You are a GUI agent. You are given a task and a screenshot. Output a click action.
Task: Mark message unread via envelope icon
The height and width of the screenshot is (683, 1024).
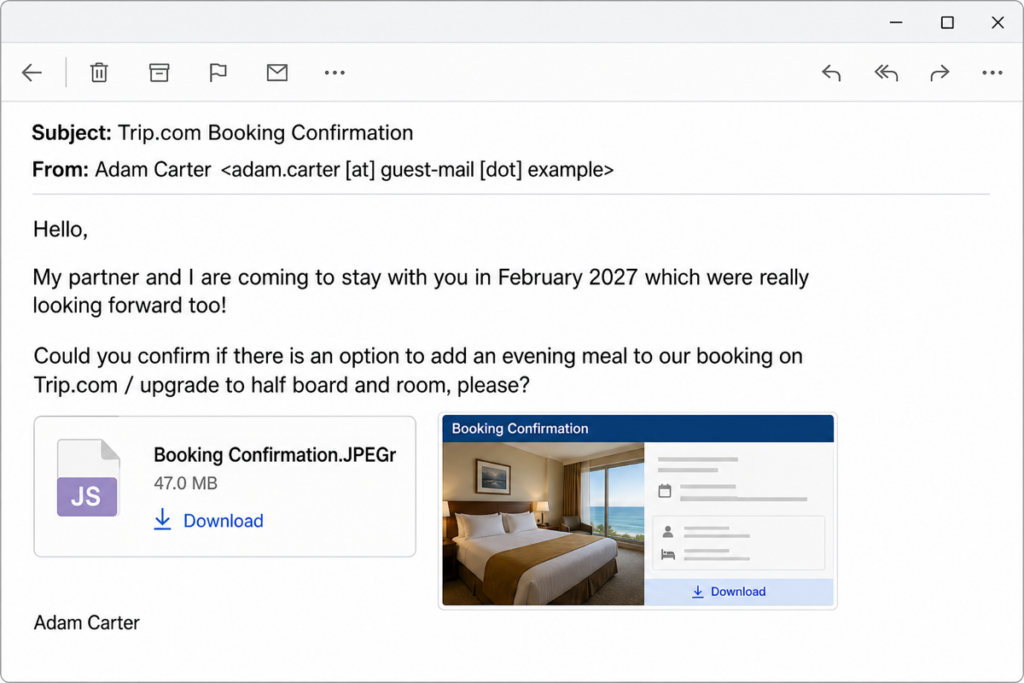tap(277, 72)
